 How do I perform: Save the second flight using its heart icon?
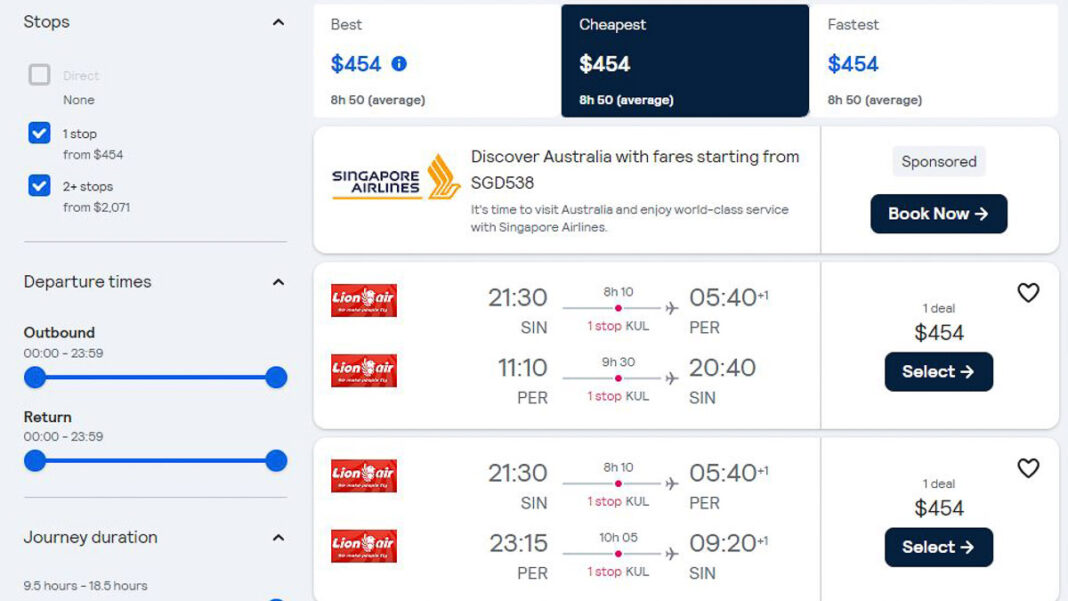click(1028, 468)
